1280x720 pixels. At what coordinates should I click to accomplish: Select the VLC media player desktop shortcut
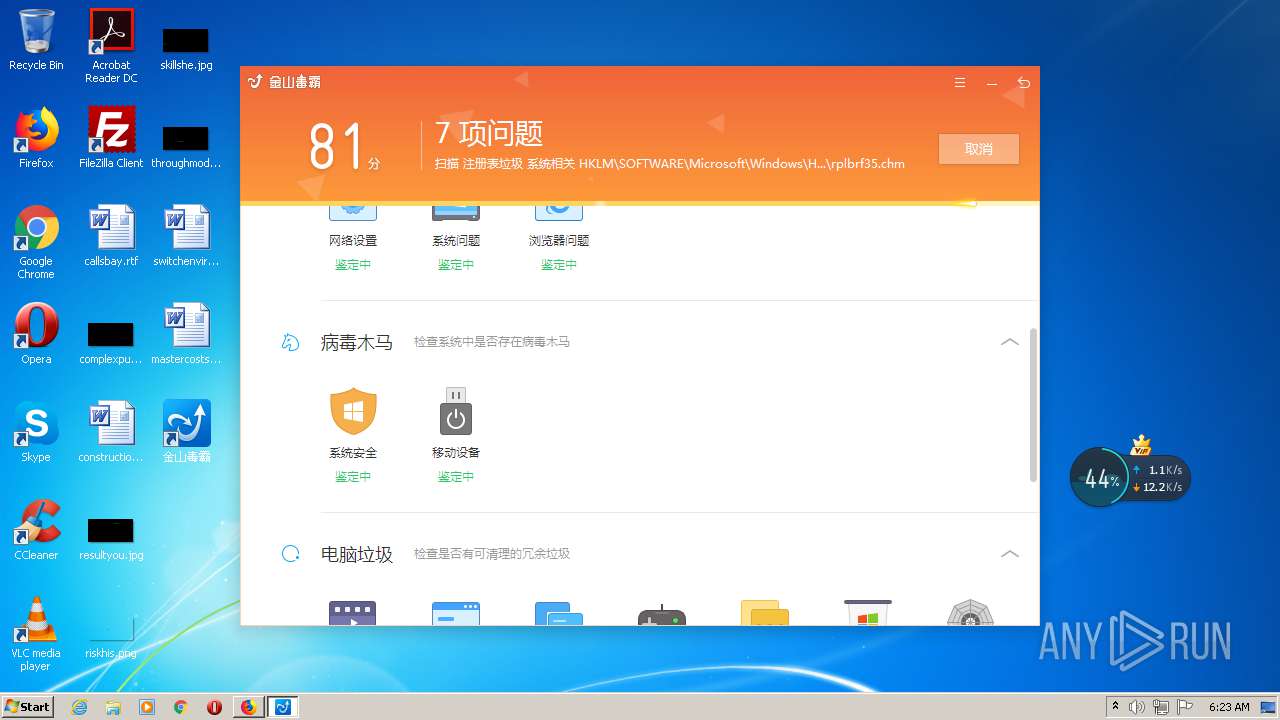click(x=36, y=634)
